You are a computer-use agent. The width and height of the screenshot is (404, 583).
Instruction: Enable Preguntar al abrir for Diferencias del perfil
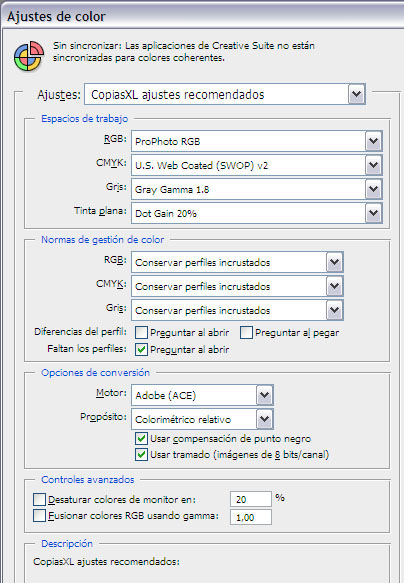(x=141, y=332)
